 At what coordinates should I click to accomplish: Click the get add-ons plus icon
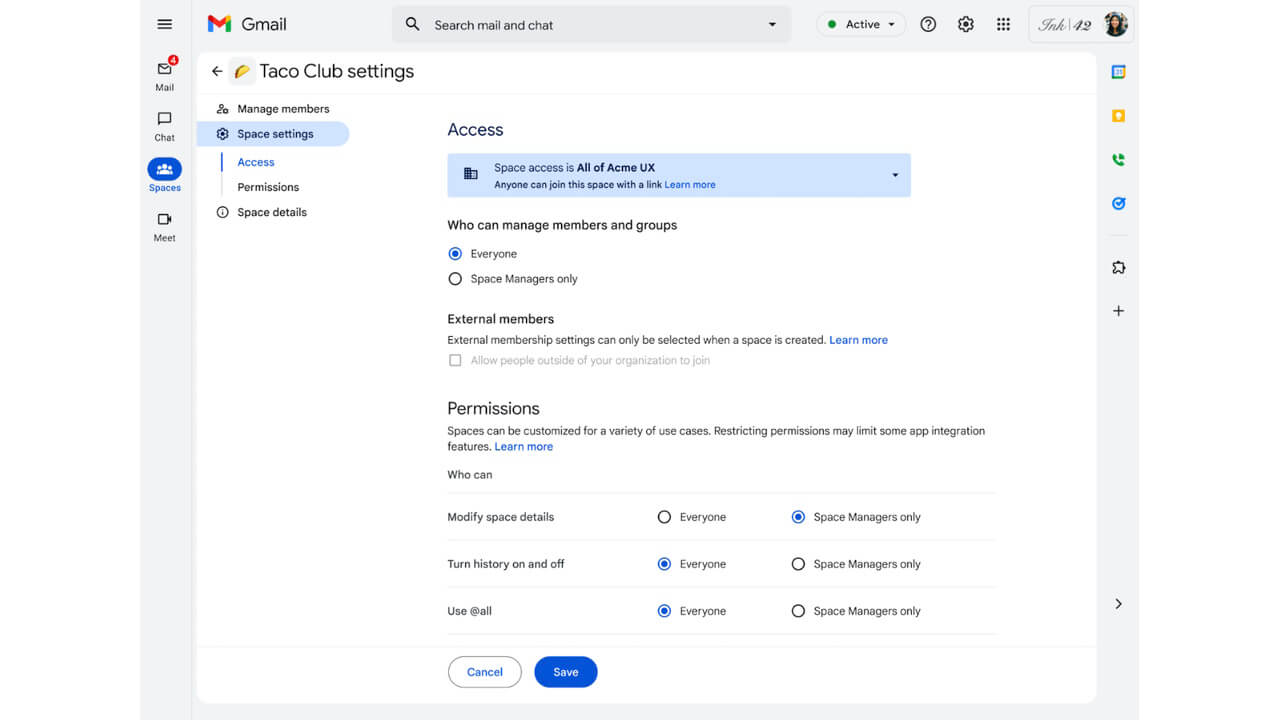1118,310
